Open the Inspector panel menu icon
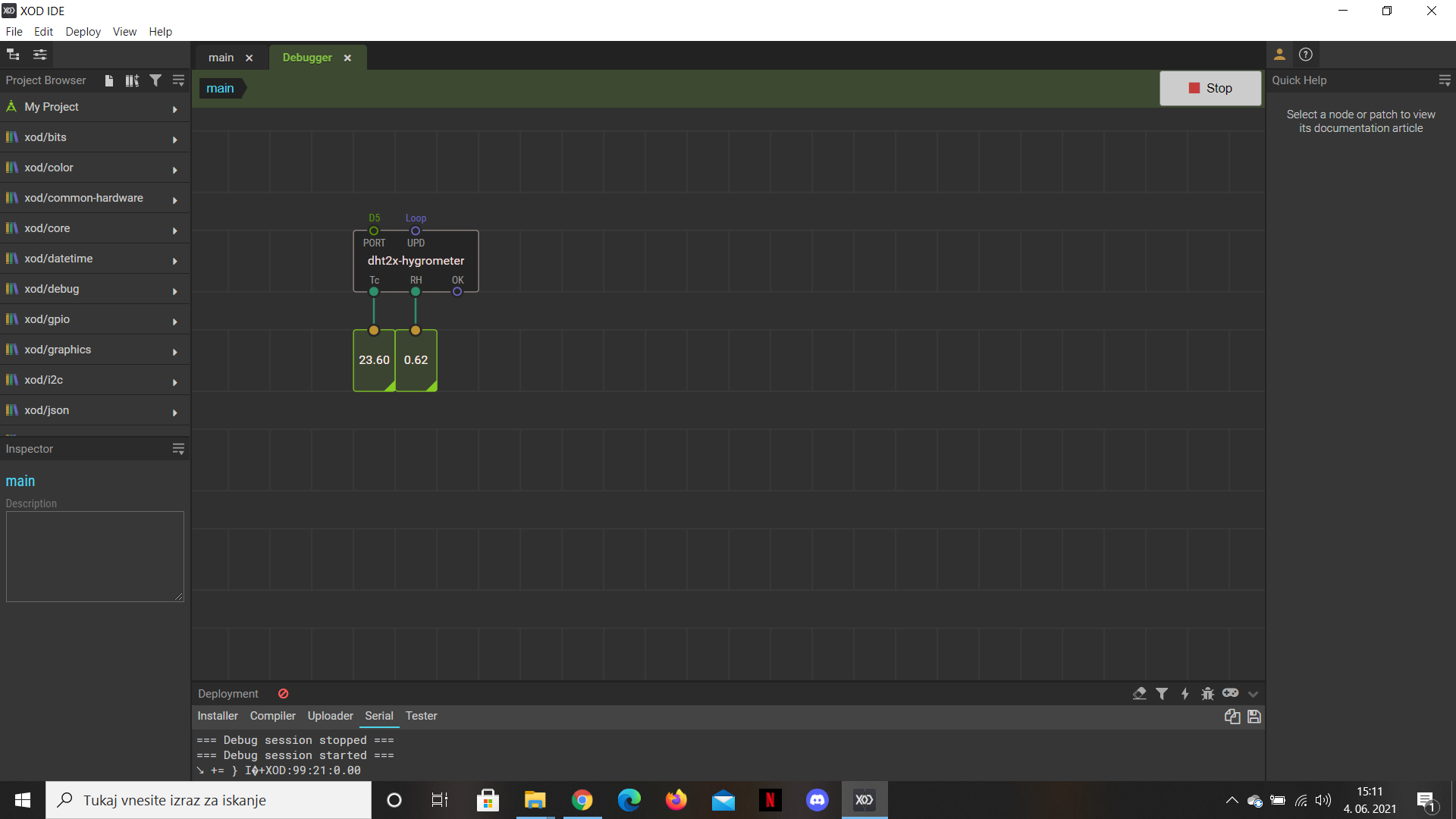This screenshot has width=1456, height=819. 178,449
